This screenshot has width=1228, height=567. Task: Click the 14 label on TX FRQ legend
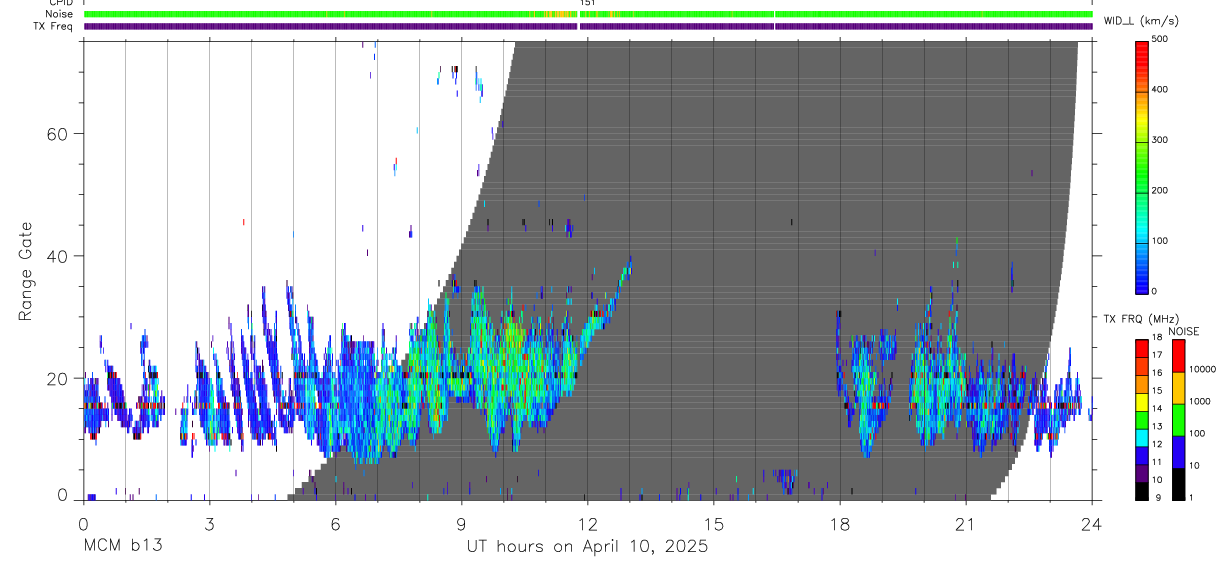point(1156,409)
